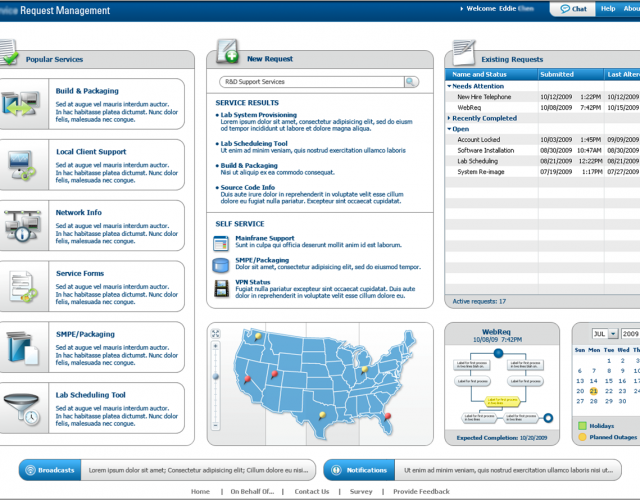Click the highlighted yellow workflow step

502,401
